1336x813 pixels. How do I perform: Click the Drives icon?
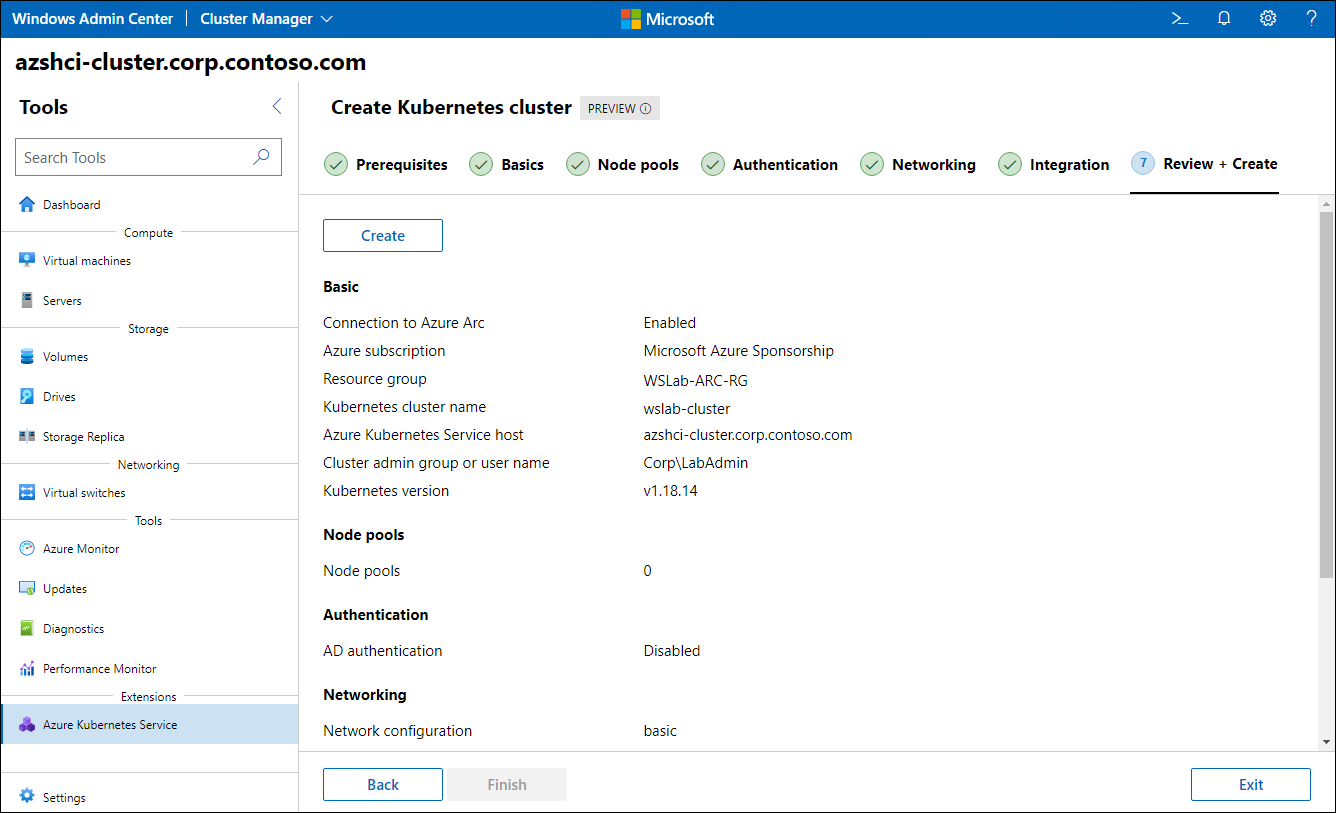pos(27,396)
